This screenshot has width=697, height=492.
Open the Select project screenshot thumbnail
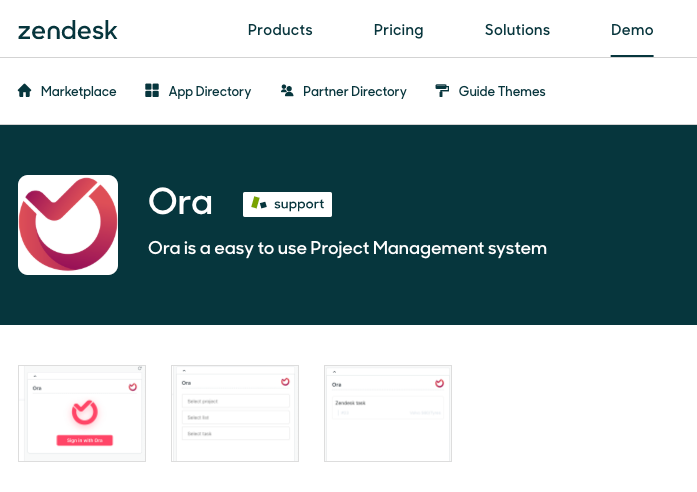coord(235,413)
